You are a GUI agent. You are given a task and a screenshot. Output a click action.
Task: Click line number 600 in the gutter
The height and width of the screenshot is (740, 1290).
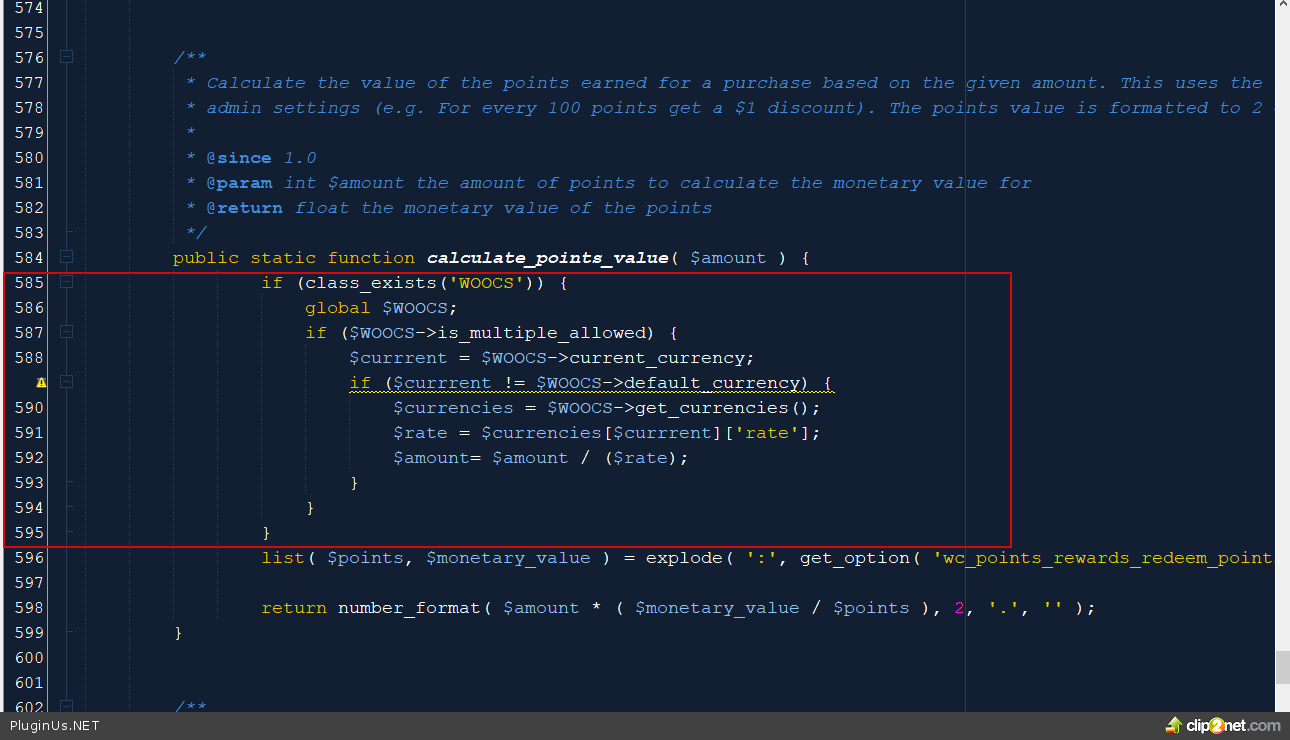point(29,658)
